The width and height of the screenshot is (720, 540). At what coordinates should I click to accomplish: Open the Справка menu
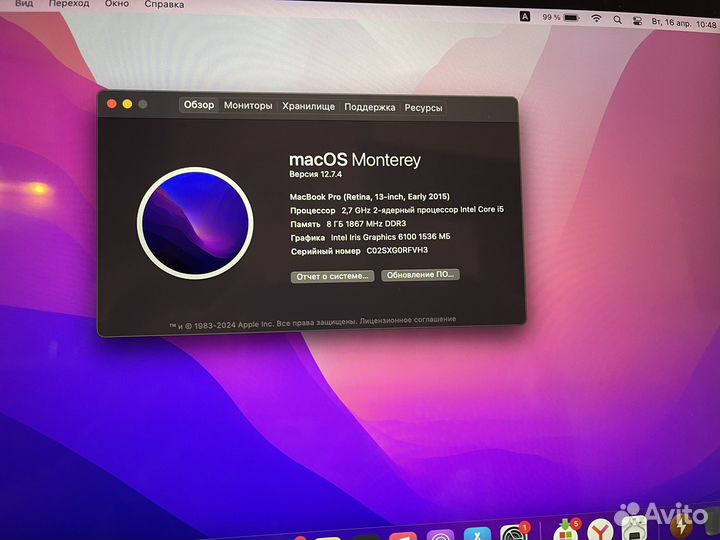pos(164,4)
